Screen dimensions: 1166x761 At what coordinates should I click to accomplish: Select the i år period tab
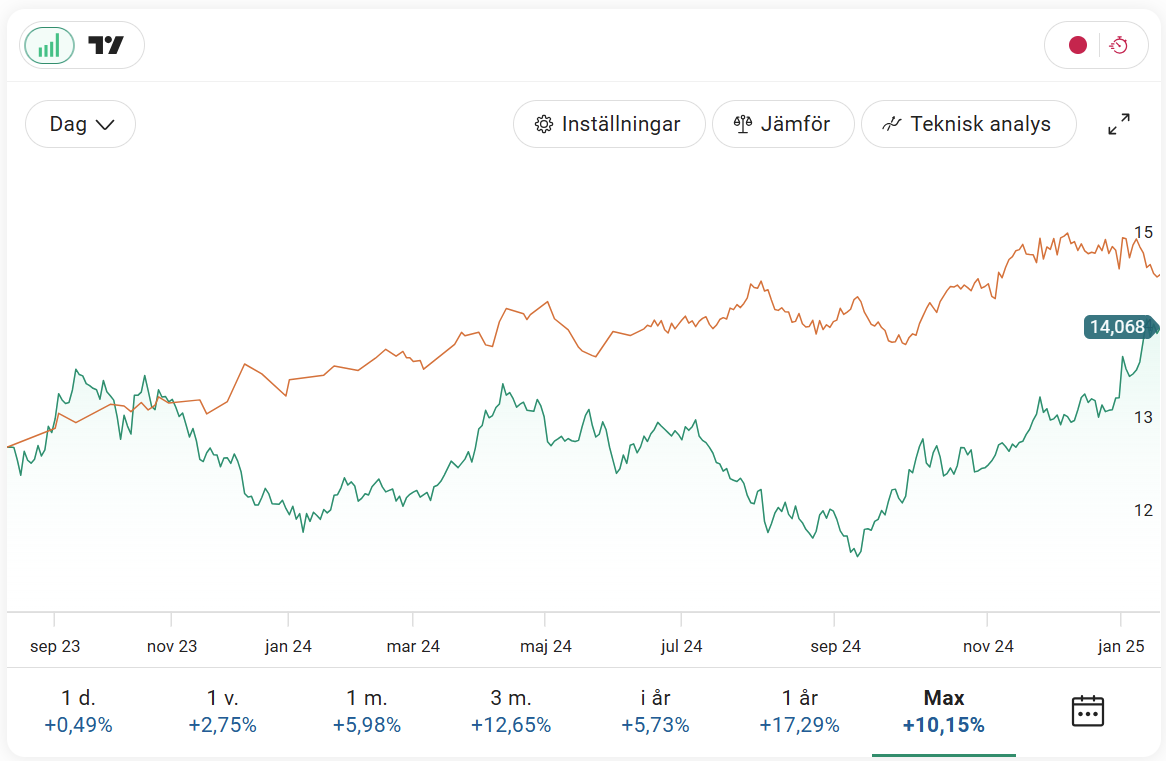(x=655, y=711)
